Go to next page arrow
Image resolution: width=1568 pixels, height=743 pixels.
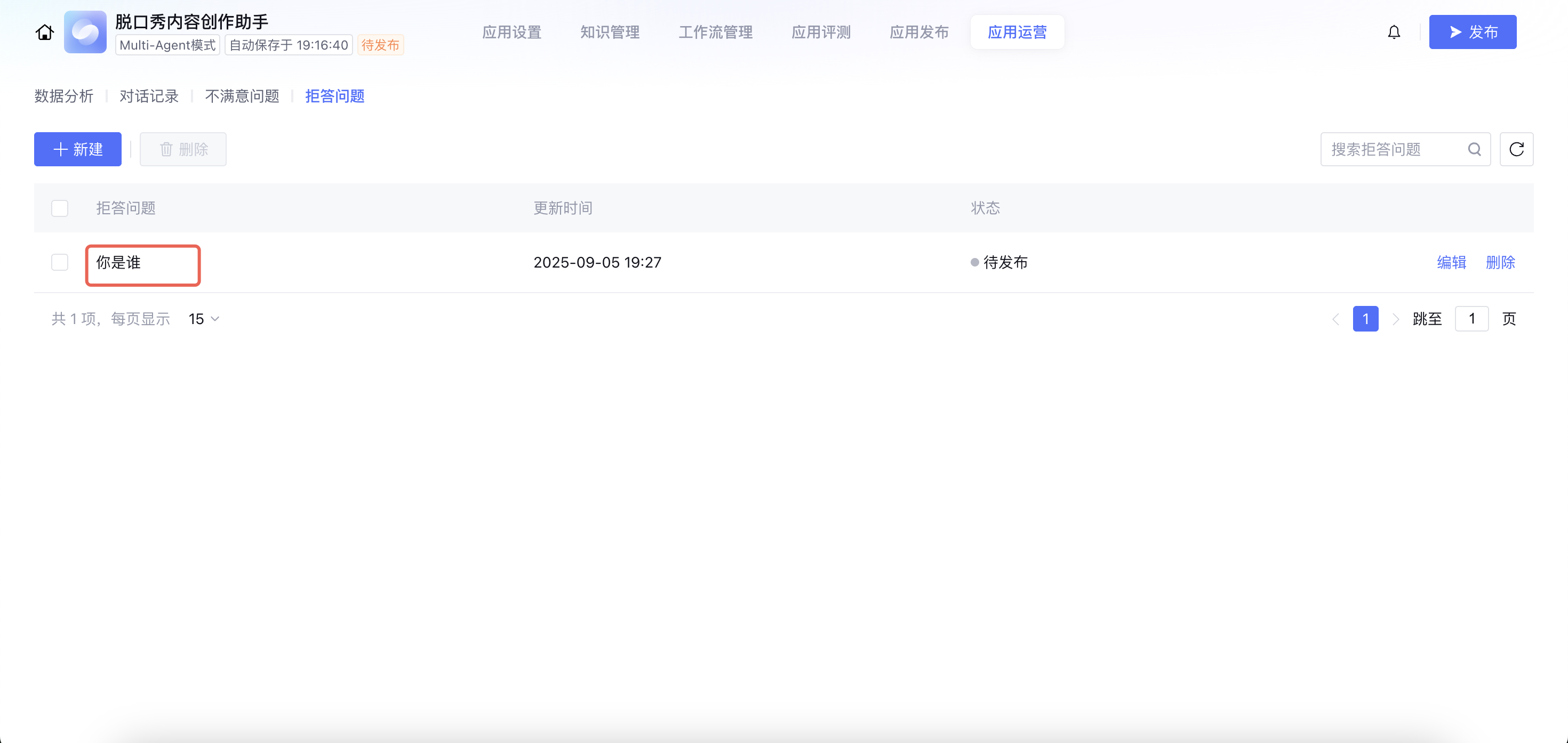[x=1396, y=319]
